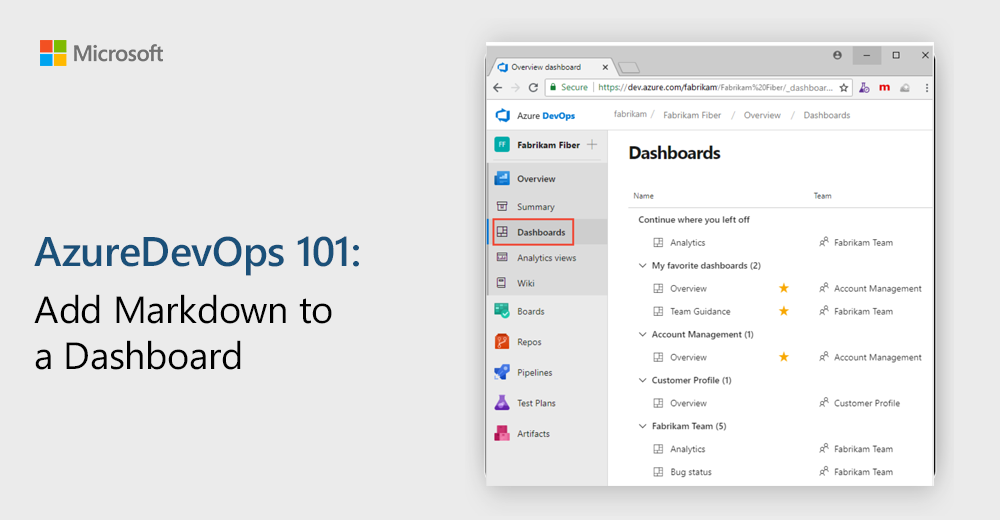Click Fabrikam Team beside Team Guidance
The height and width of the screenshot is (520, 1000).
[x=864, y=311]
